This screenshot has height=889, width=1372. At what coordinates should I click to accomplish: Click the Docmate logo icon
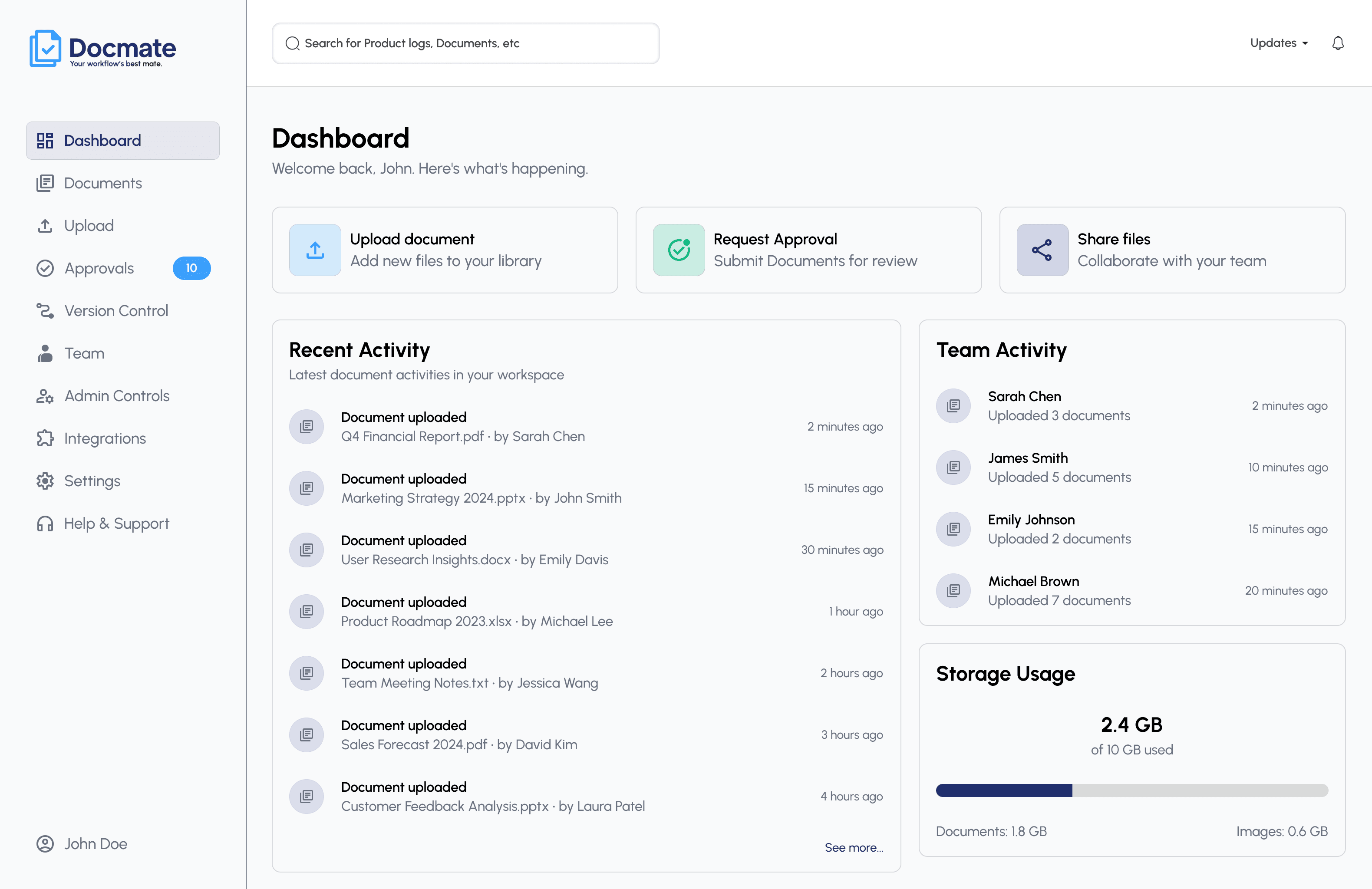click(x=45, y=49)
